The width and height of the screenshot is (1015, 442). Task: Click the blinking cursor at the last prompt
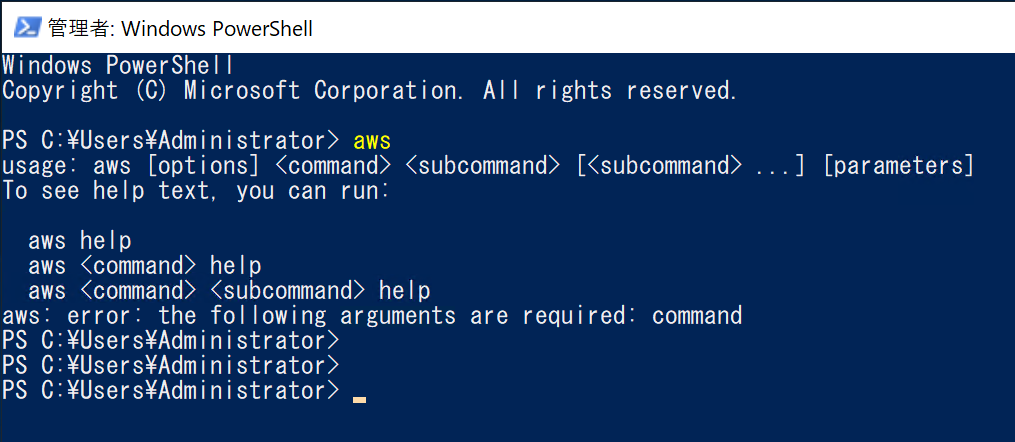pos(359,401)
